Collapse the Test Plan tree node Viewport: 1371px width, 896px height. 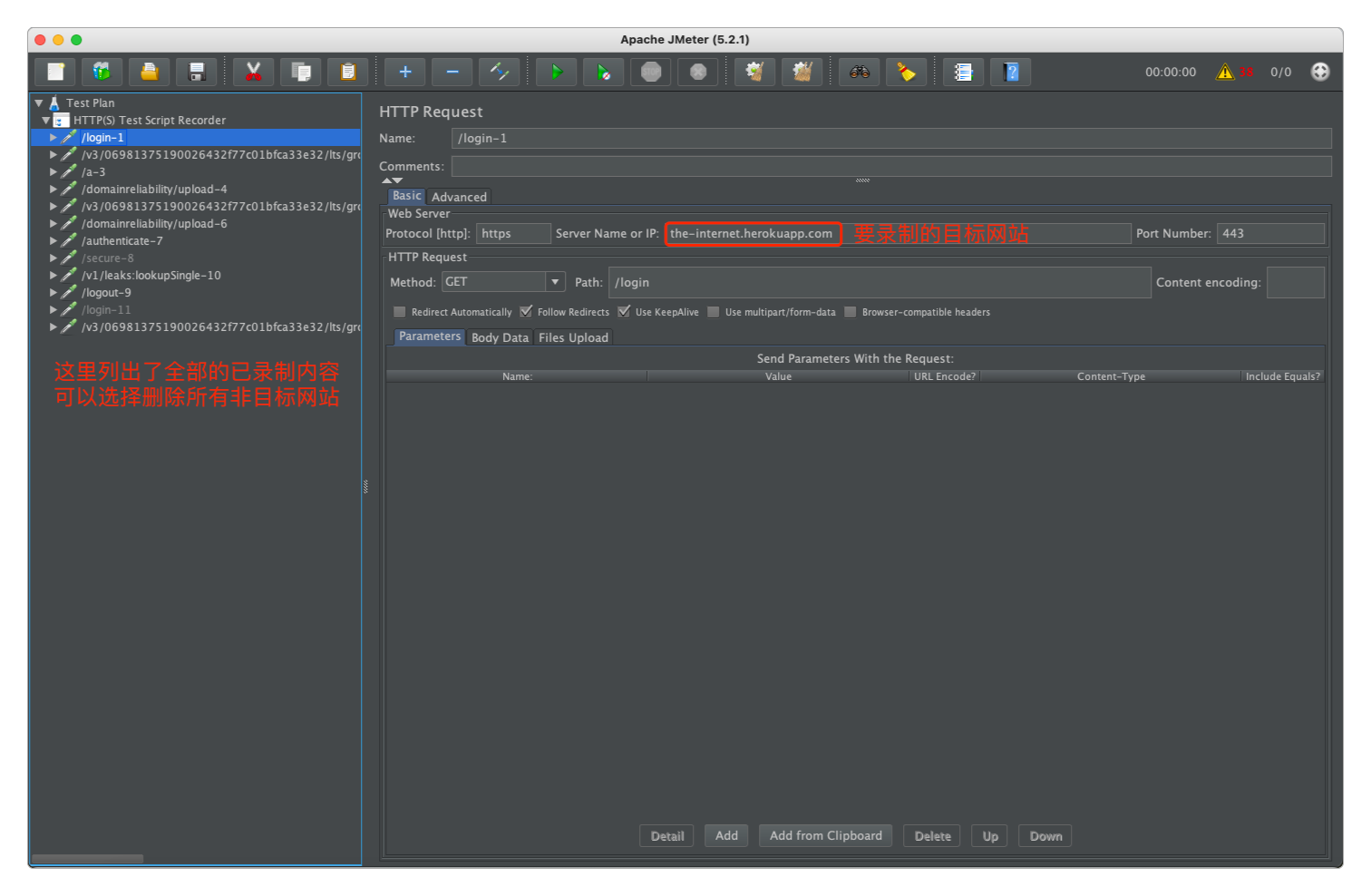[39, 103]
